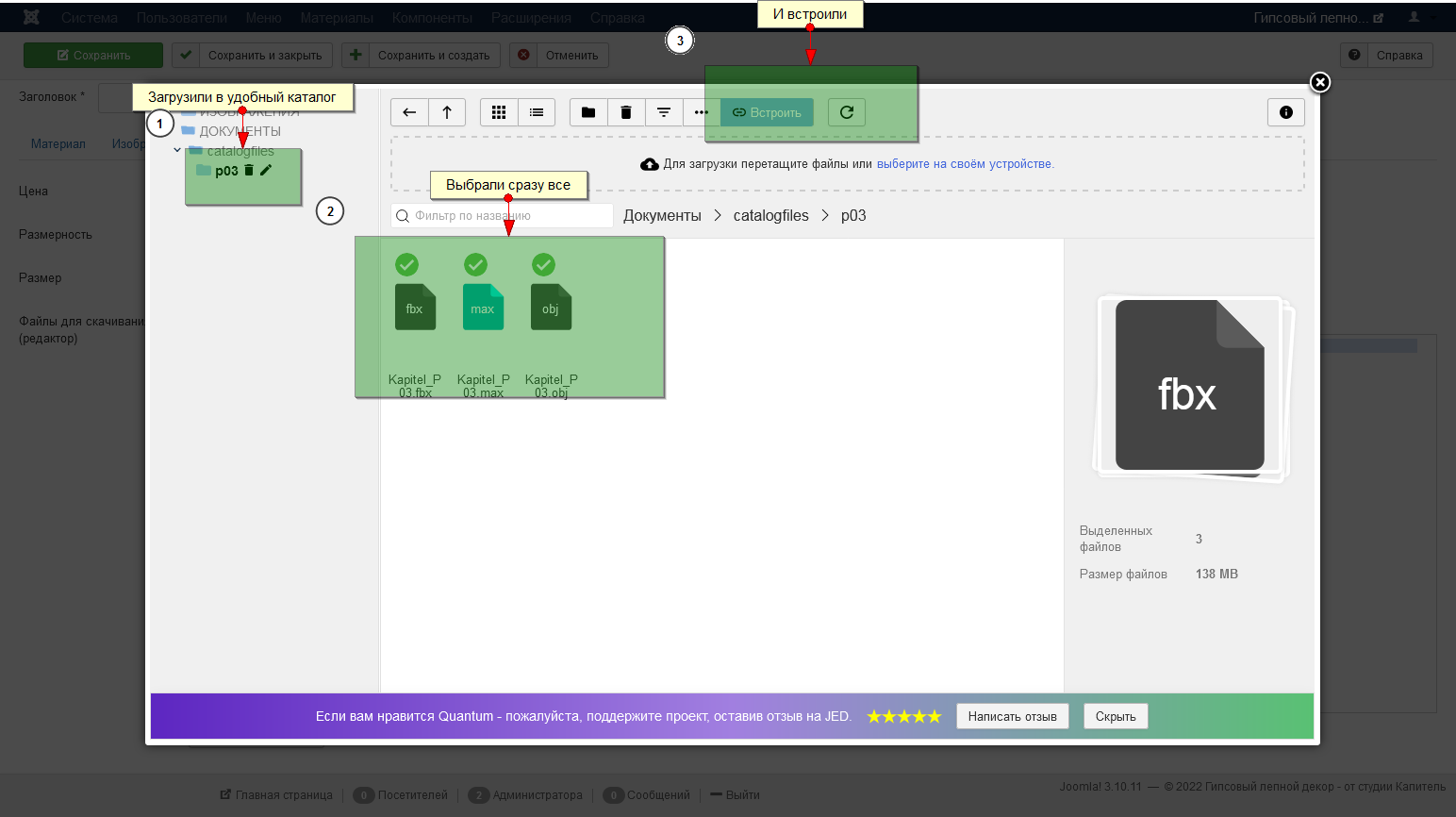The image size is (1456, 817).
Task: Switch file manager to grid view
Action: (499, 112)
